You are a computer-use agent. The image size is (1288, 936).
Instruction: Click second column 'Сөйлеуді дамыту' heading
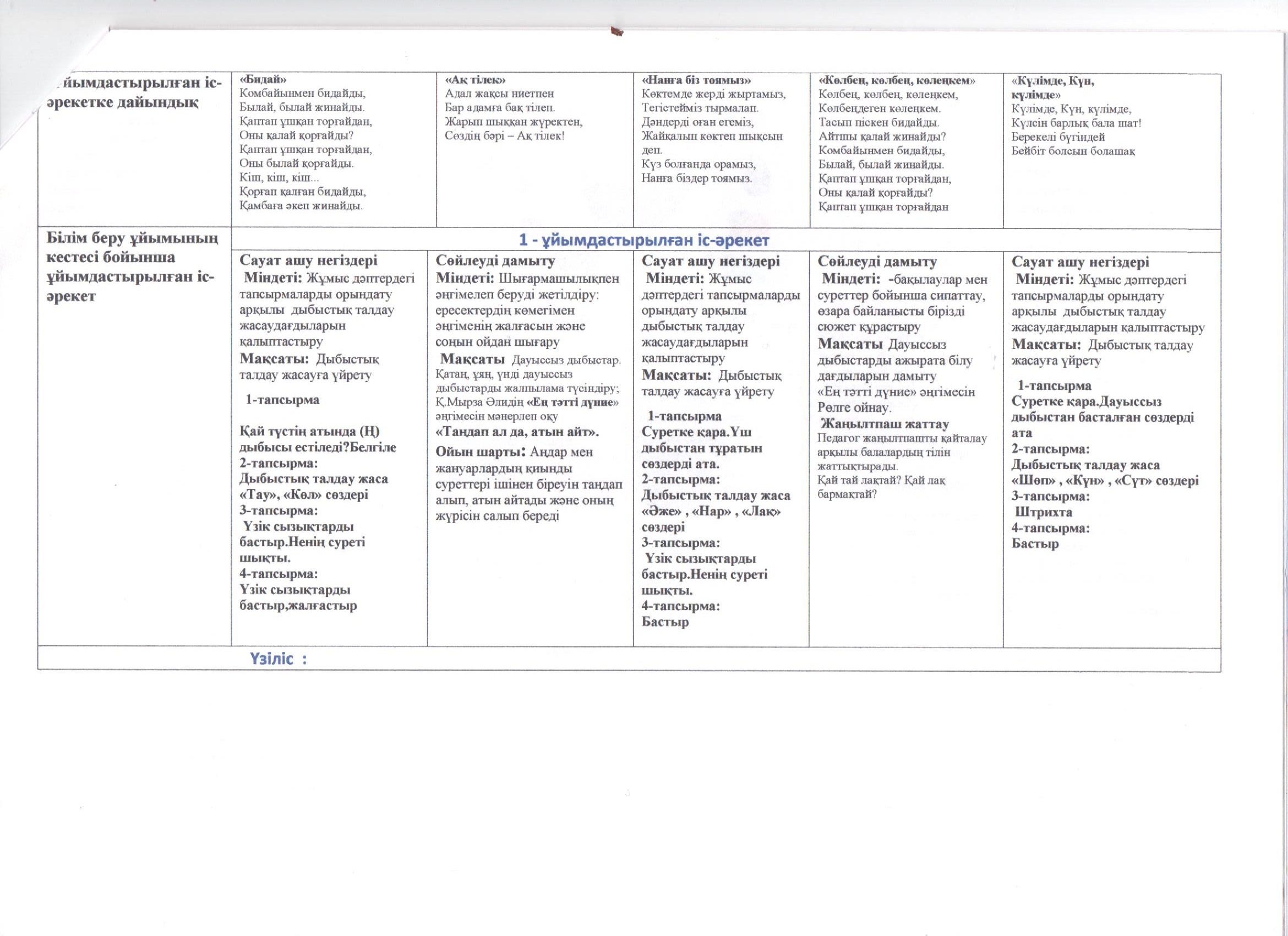click(x=495, y=260)
